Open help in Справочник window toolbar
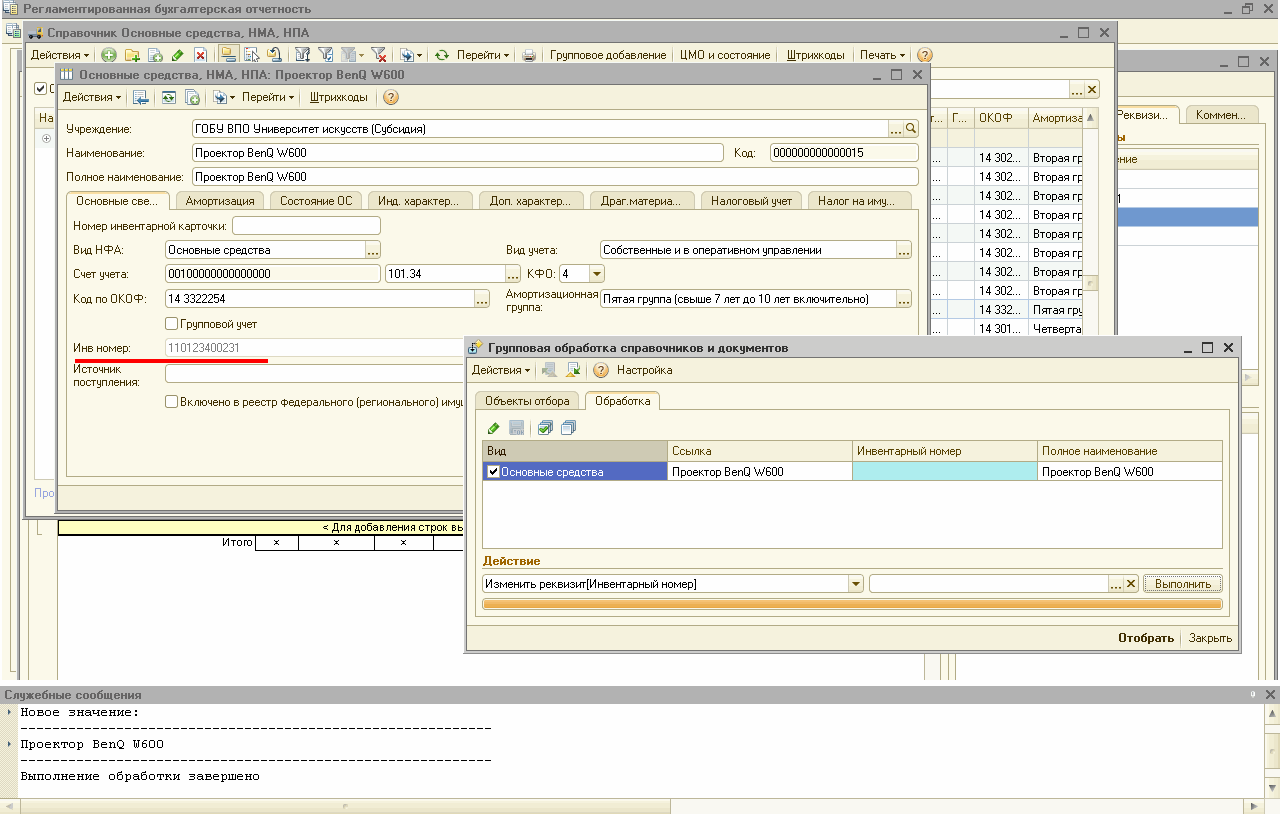The height and width of the screenshot is (814, 1280). point(925,55)
